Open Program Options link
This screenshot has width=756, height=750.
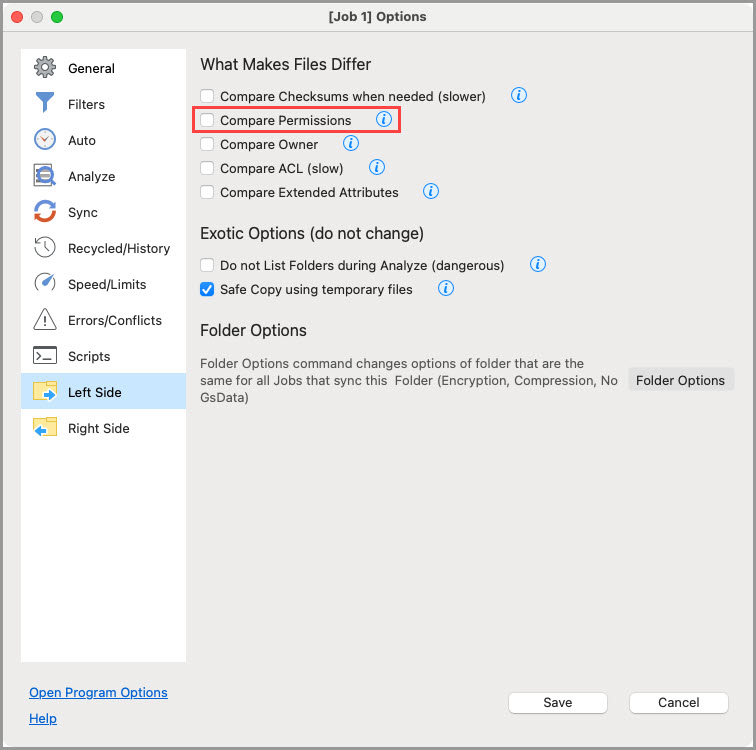[98, 692]
